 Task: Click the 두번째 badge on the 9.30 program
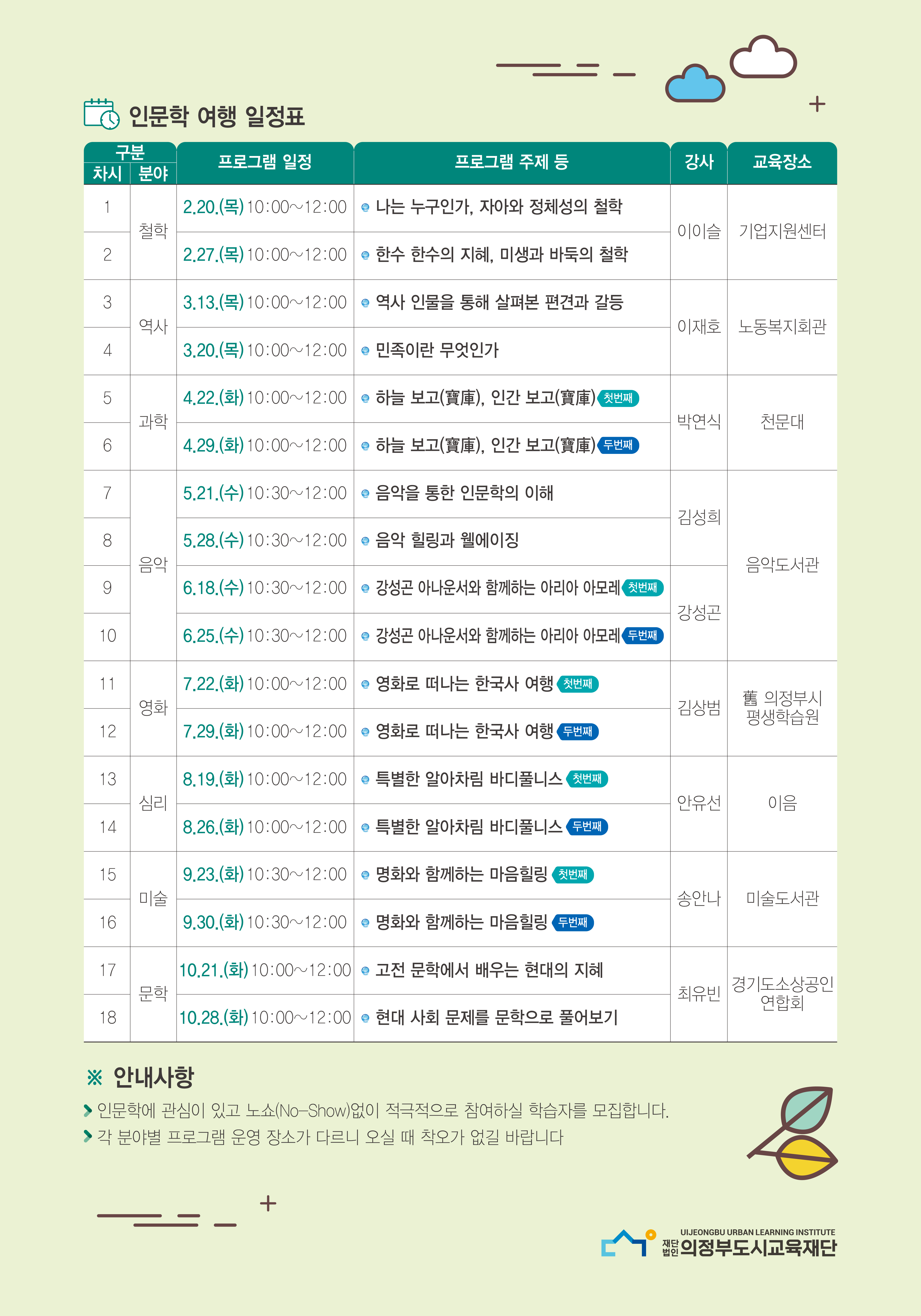click(x=573, y=922)
